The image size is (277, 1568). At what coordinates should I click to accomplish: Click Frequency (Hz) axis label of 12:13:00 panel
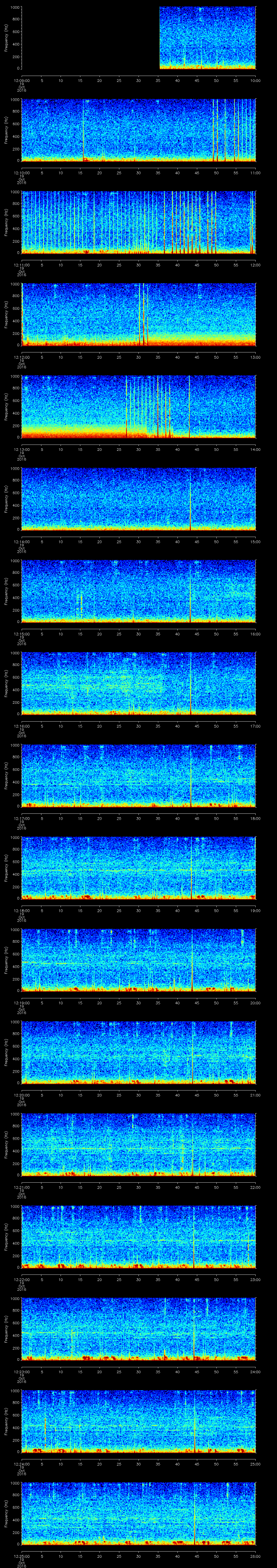[6, 407]
